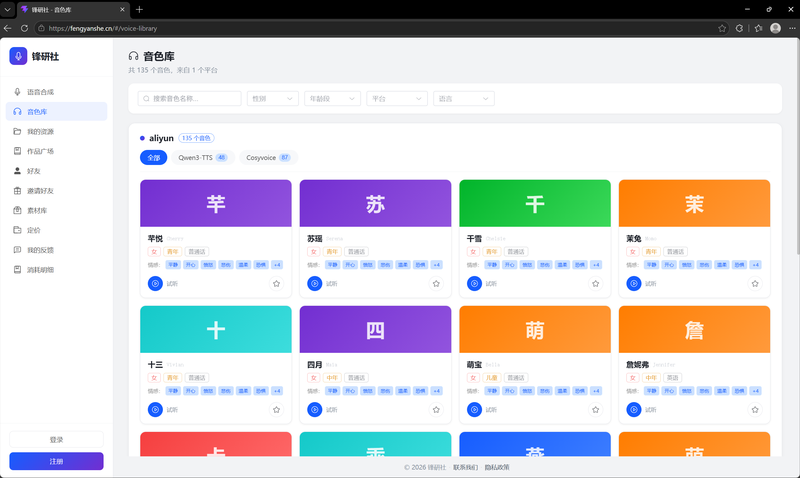The height and width of the screenshot is (478, 800).
Task: Favorite the 十三 voice with its star
Action: [x=277, y=409]
